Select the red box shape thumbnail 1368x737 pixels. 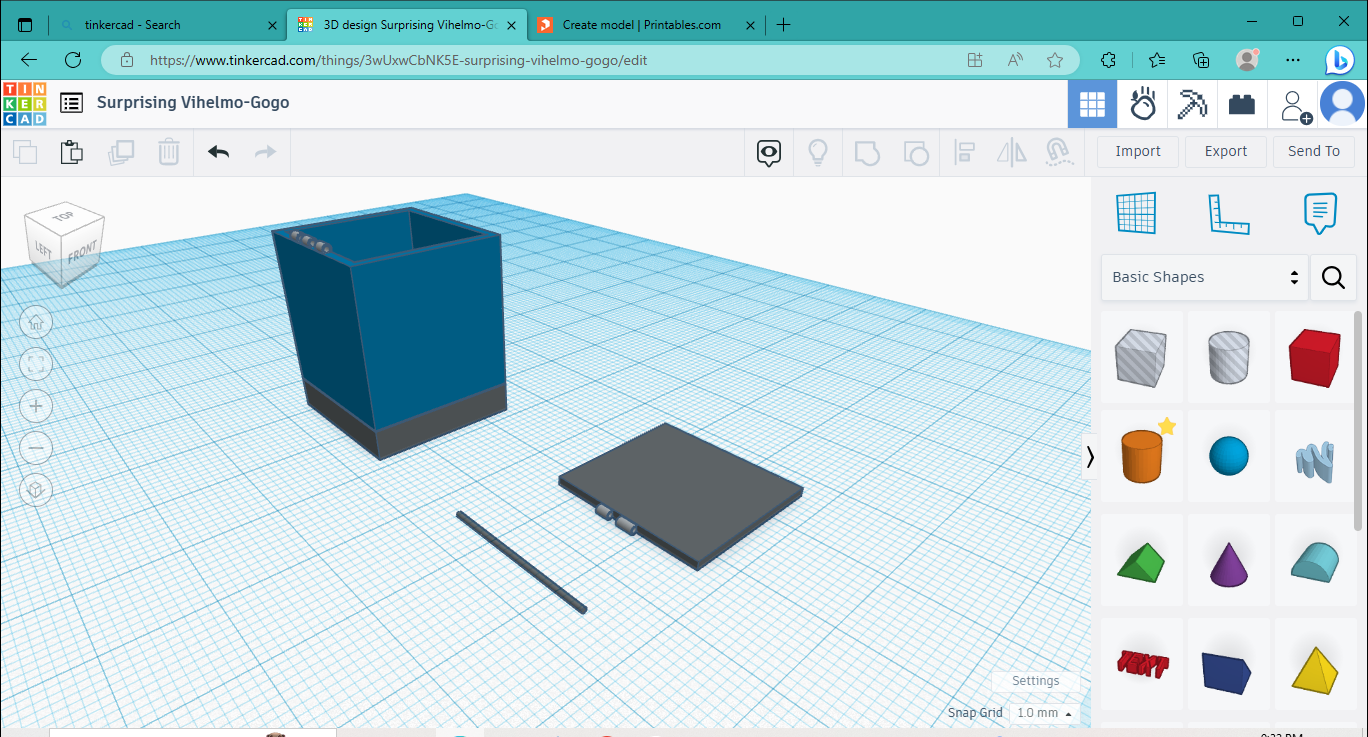pyautogui.click(x=1315, y=357)
